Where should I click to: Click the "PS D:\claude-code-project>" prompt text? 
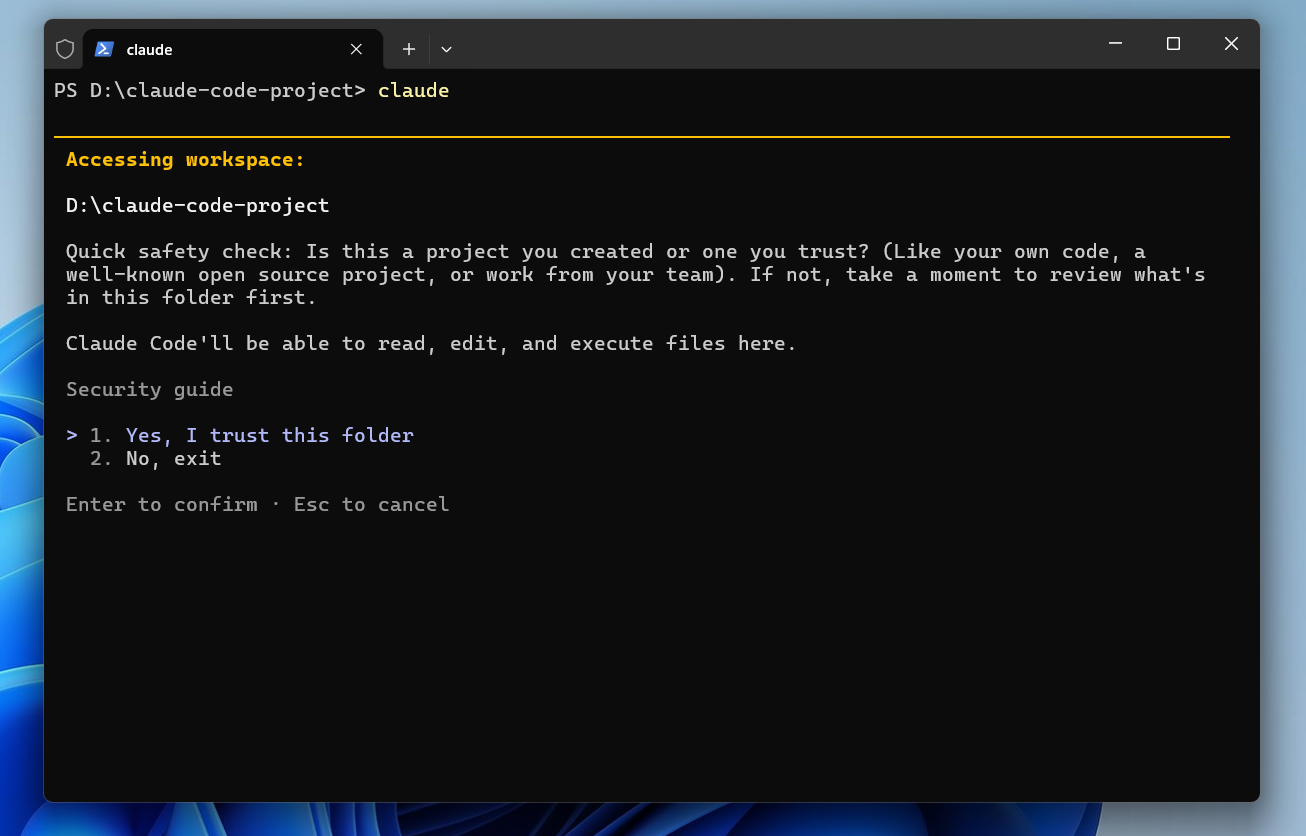click(x=210, y=90)
